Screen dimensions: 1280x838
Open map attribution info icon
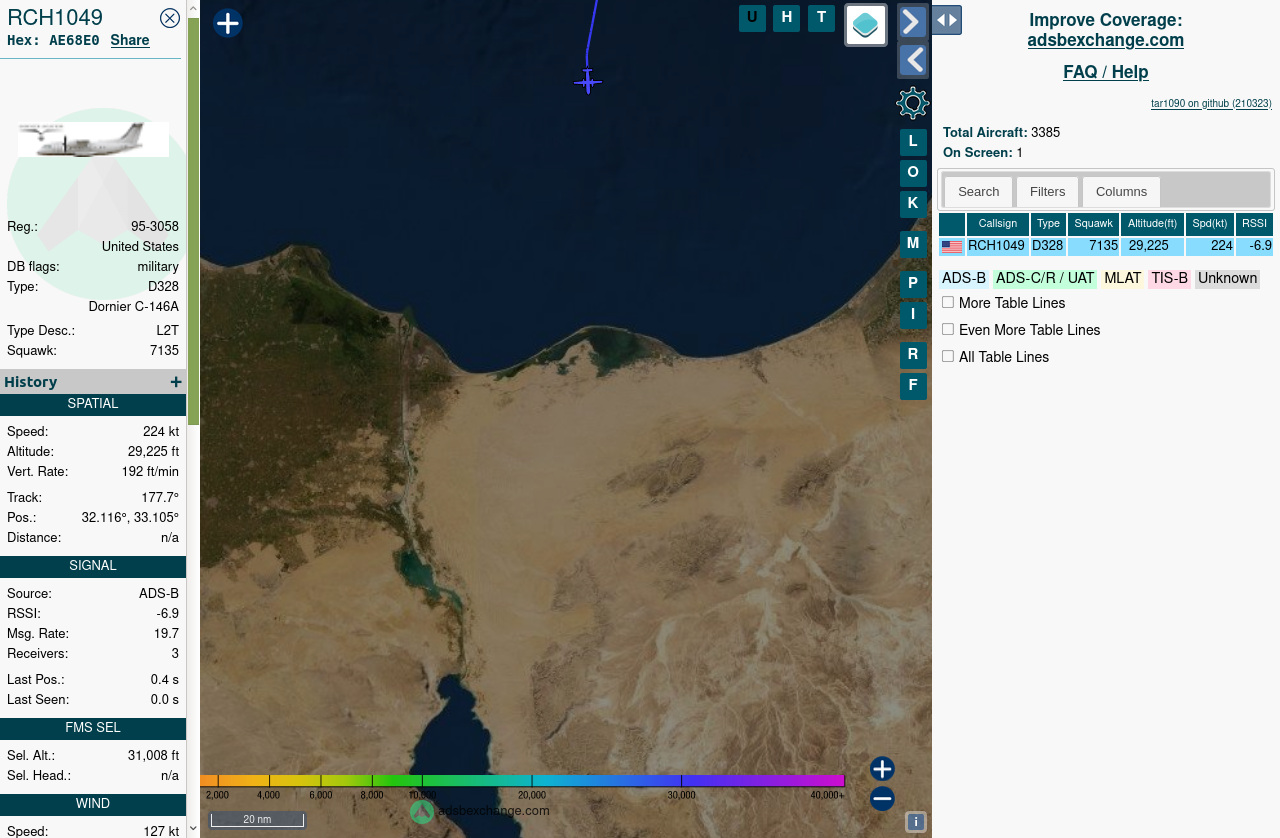click(915, 822)
